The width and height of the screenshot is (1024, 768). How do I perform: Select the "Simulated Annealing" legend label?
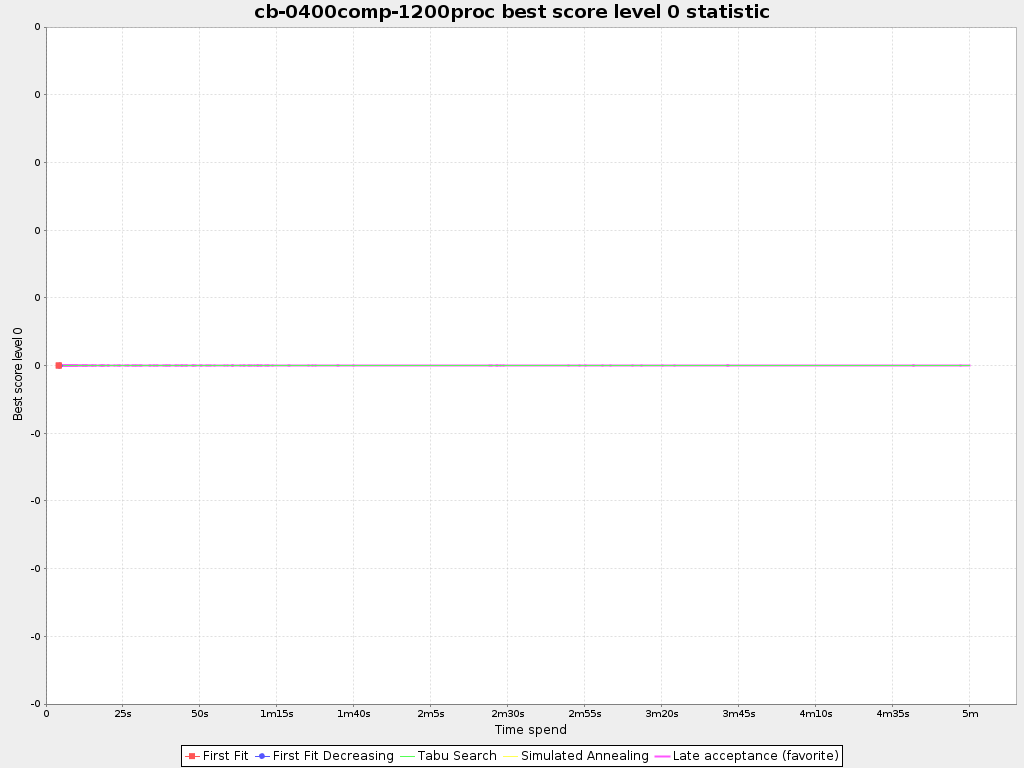tap(584, 756)
